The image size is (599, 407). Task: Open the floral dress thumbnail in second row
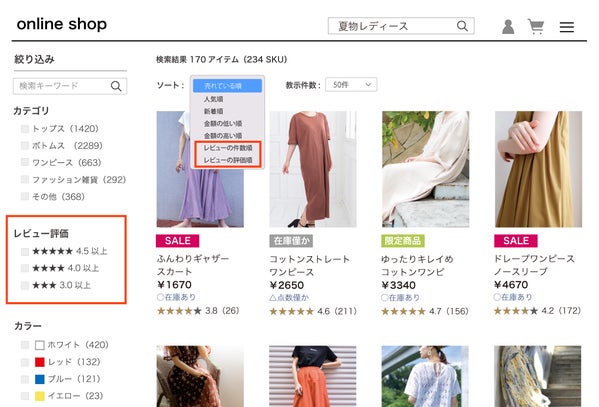click(200, 376)
